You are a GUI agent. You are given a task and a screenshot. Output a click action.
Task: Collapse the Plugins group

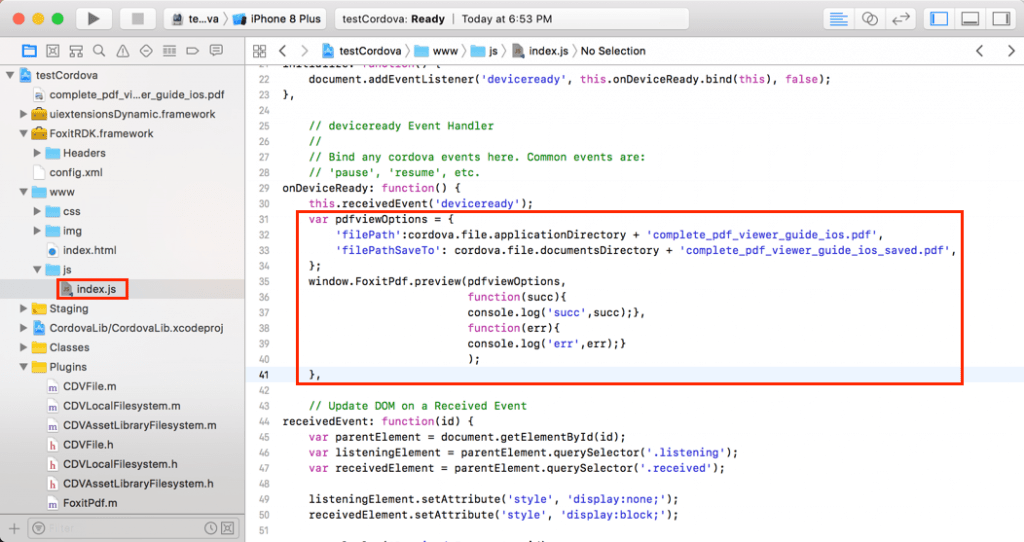click(24, 367)
